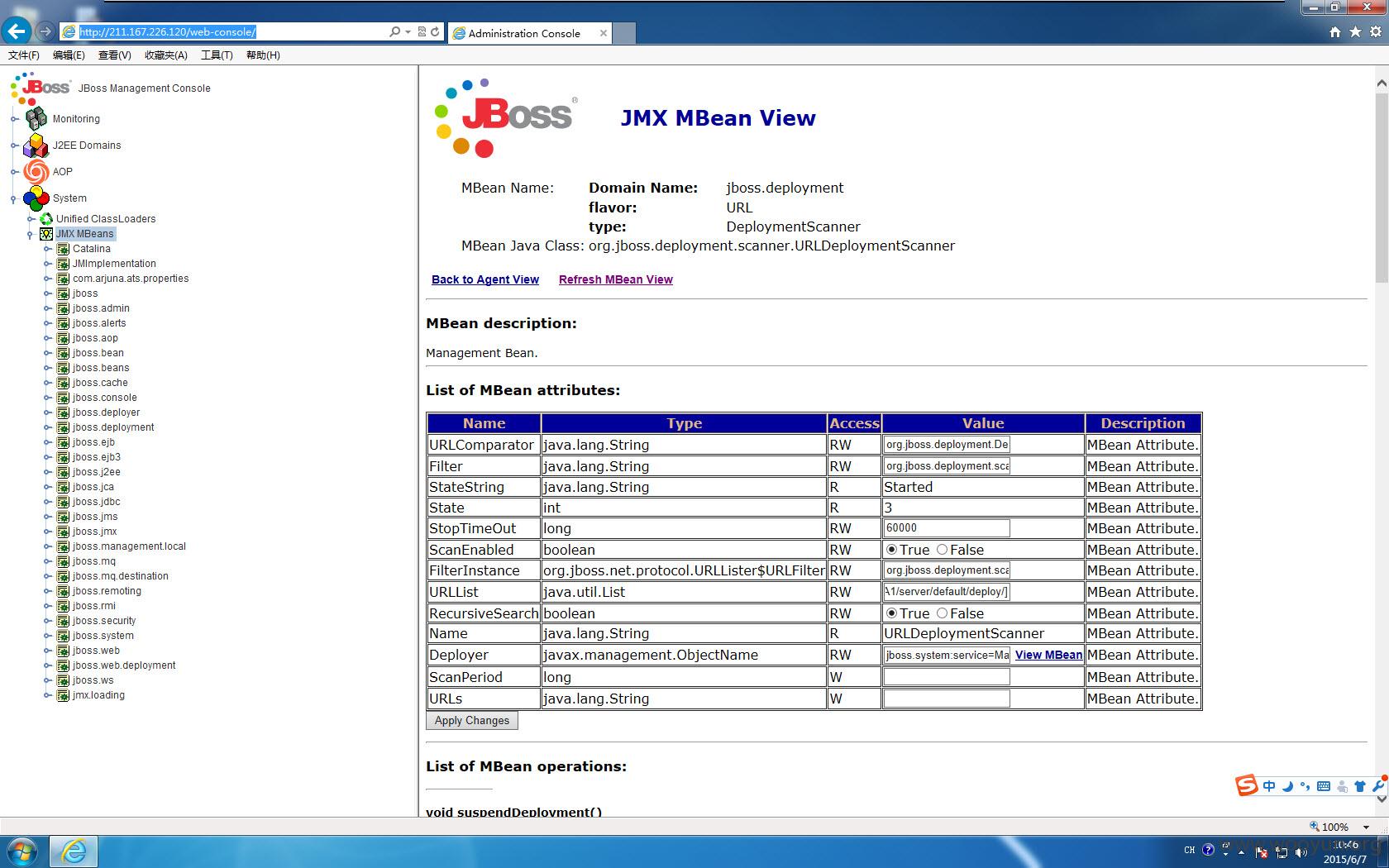Click the System colored balls icon
The height and width of the screenshot is (868, 1389).
(36, 198)
